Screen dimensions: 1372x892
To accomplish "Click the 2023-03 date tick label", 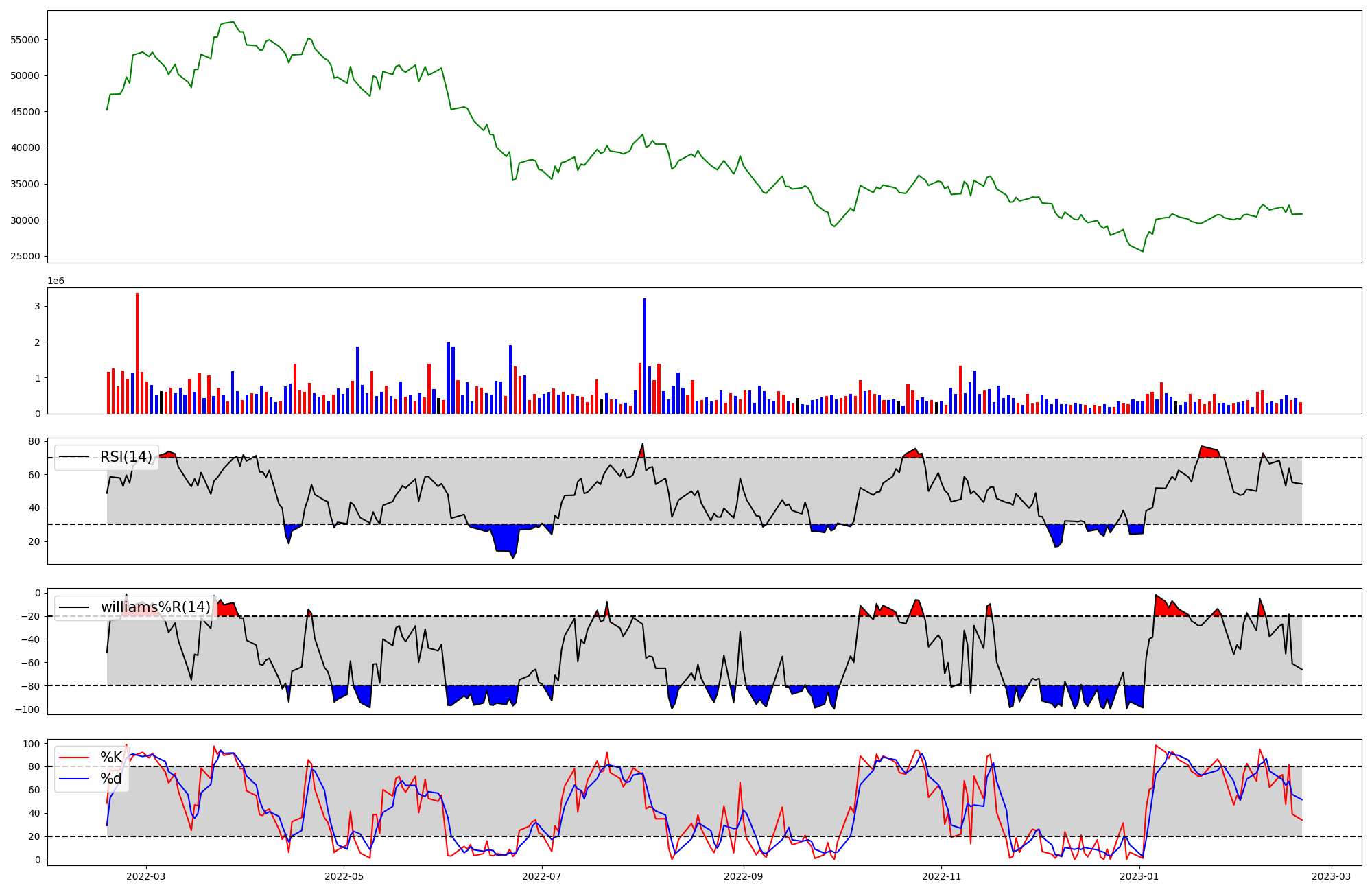I will click(1332, 876).
